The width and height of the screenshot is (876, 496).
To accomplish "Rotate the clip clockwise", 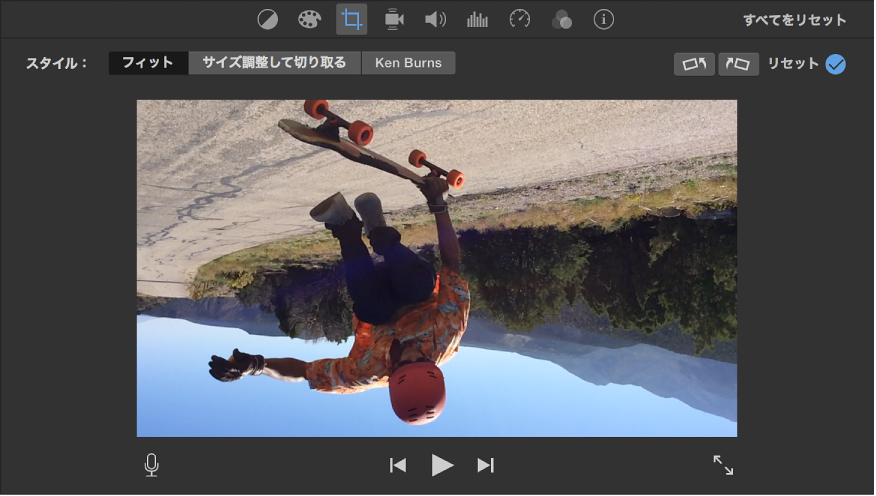I will coord(738,64).
